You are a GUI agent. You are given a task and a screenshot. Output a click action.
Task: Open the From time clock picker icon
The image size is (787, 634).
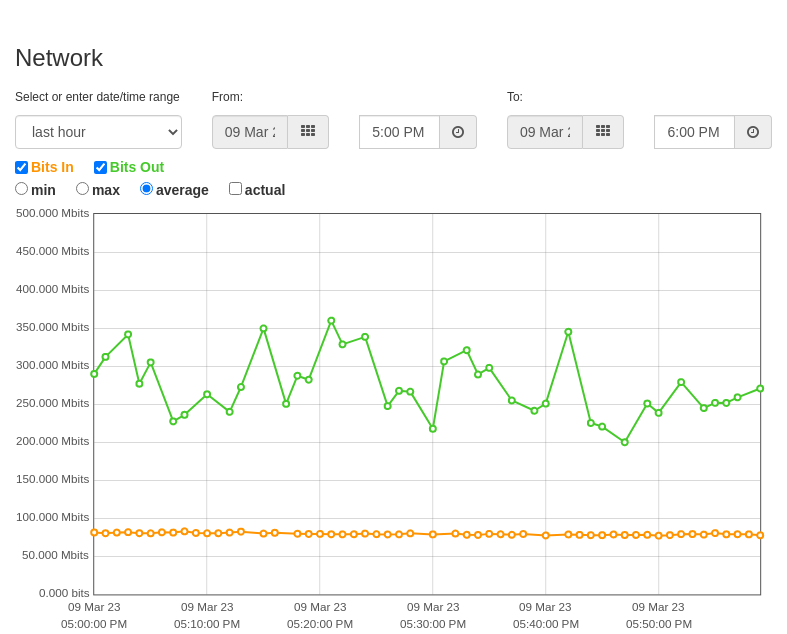pos(458,132)
